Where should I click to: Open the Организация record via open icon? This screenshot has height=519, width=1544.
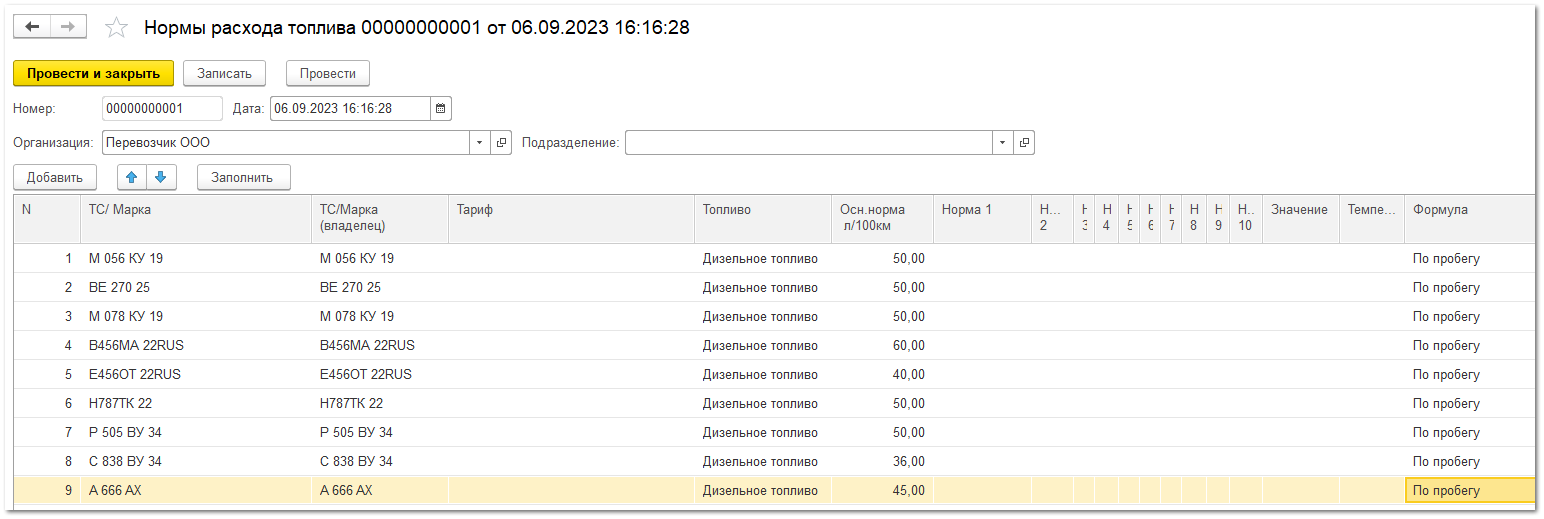point(502,143)
